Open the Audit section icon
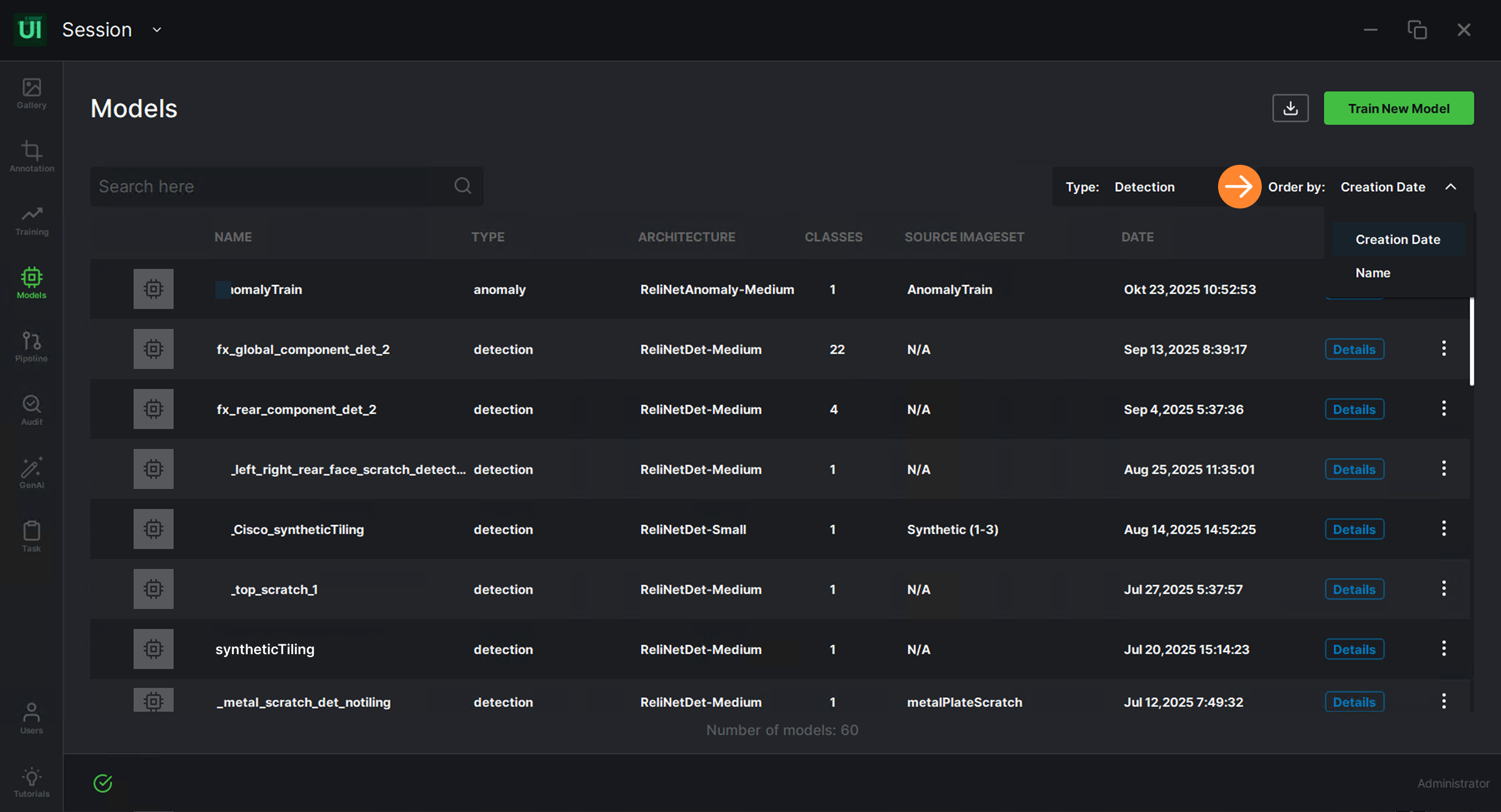The width and height of the screenshot is (1501, 812). click(x=31, y=409)
